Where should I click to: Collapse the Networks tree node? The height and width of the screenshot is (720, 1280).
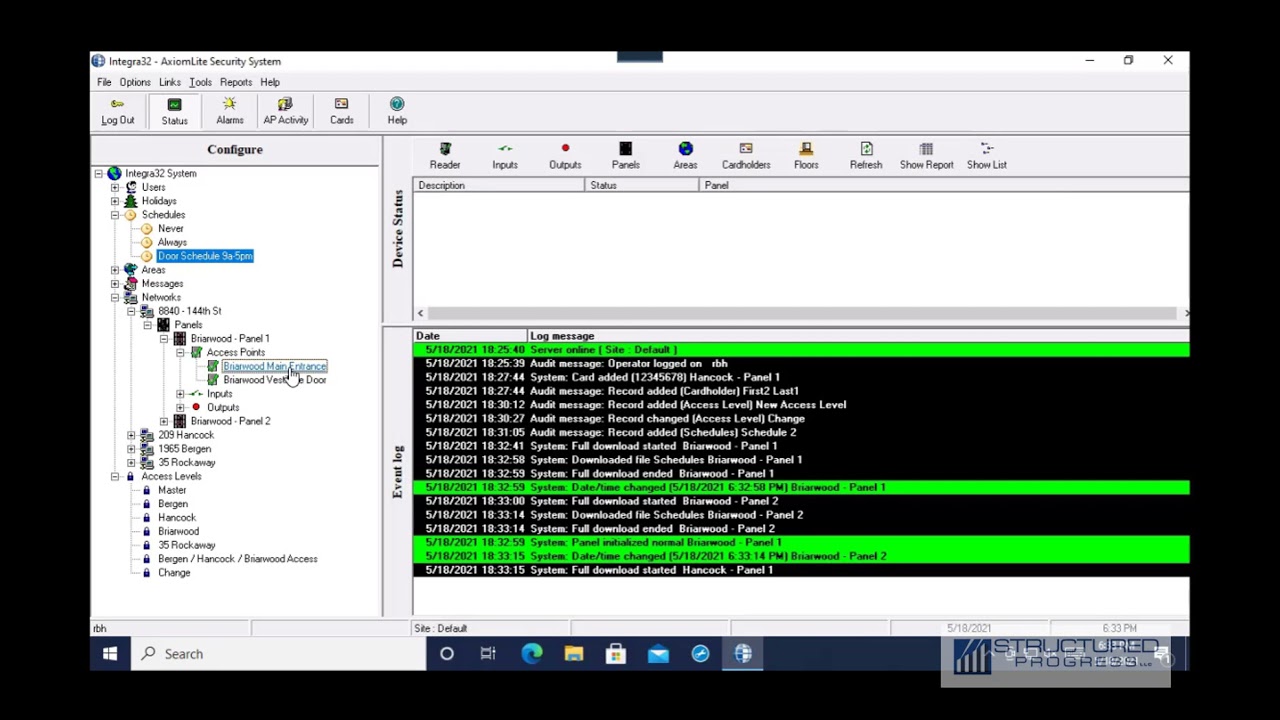click(x=115, y=298)
